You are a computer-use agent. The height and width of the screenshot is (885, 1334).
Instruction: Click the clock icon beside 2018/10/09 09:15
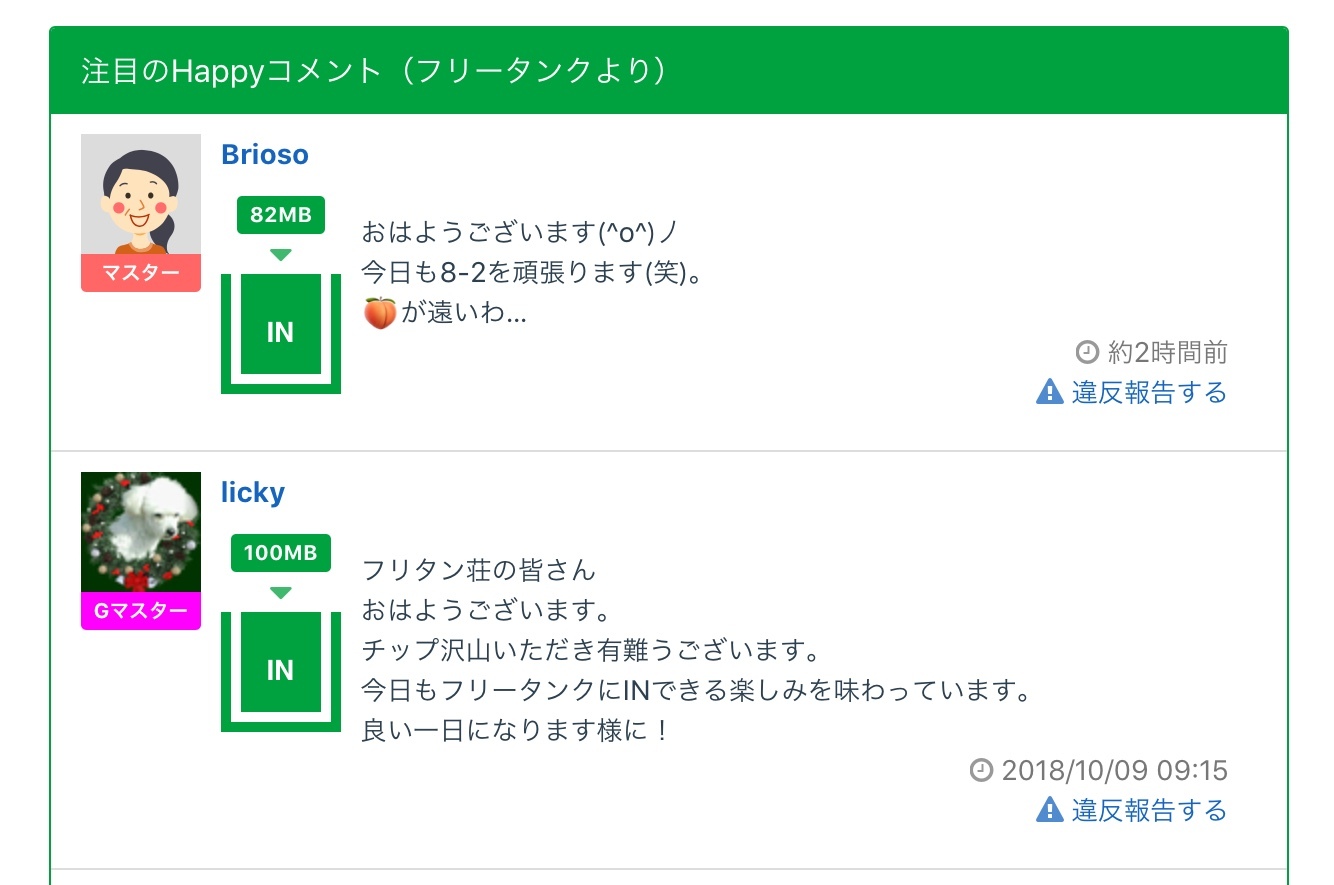tap(982, 770)
